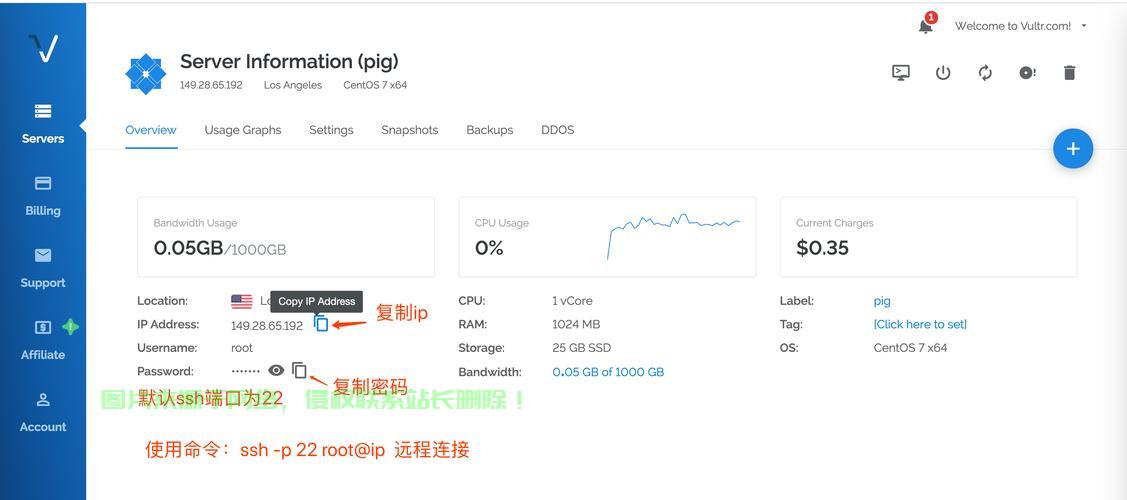Image resolution: width=1127 pixels, height=500 pixels.
Task: Click the pig label link
Action: pos(882,301)
